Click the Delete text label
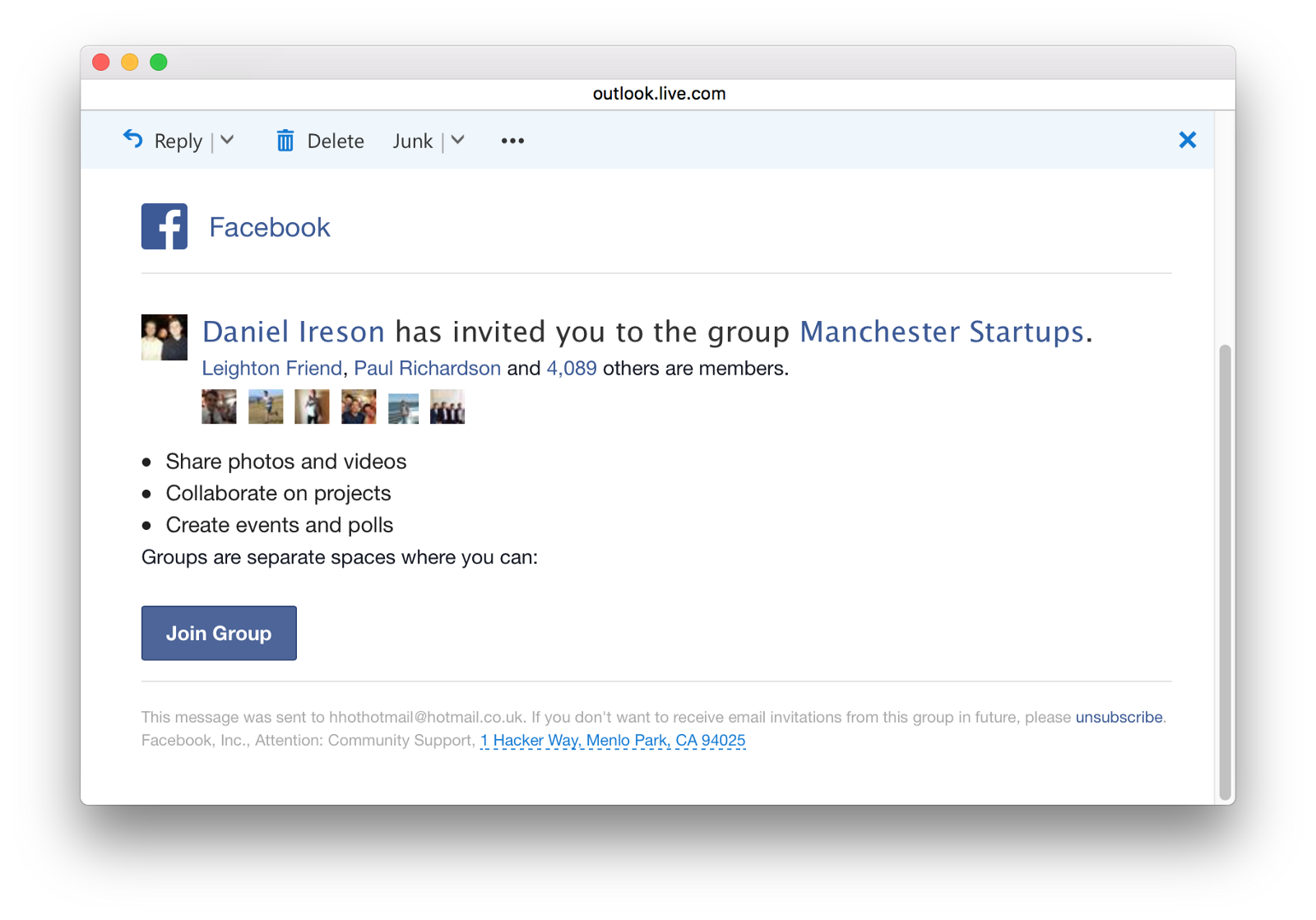This screenshot has width=1316, height=920. click(x=336, y=142)
